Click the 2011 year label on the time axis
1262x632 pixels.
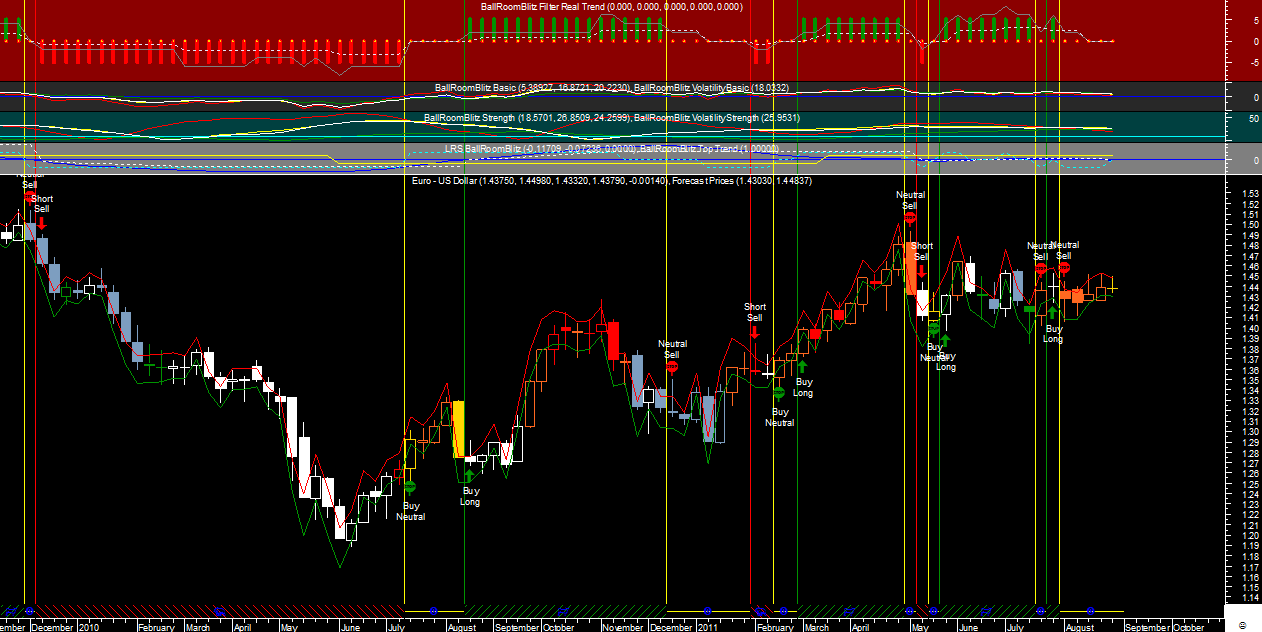point(707,627)
